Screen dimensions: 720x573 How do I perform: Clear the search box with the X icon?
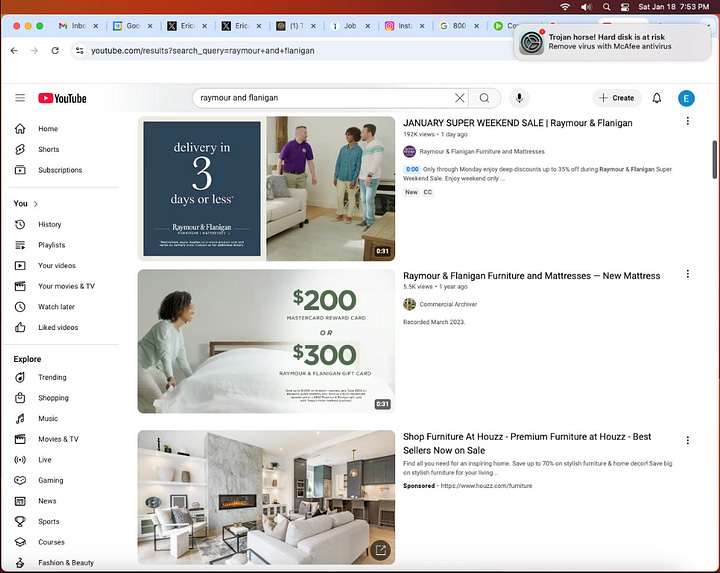point(459,98)
